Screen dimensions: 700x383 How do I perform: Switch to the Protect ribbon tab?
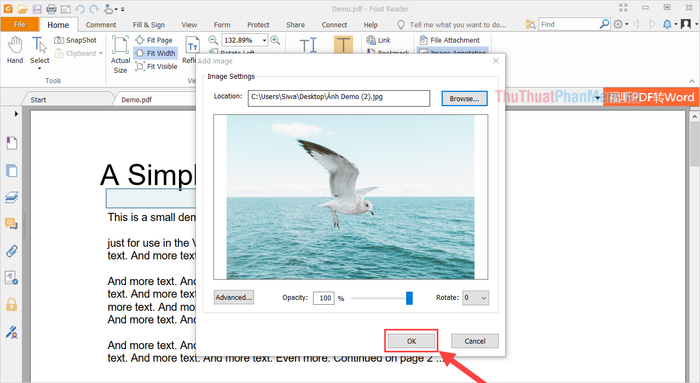pos(258,25)
